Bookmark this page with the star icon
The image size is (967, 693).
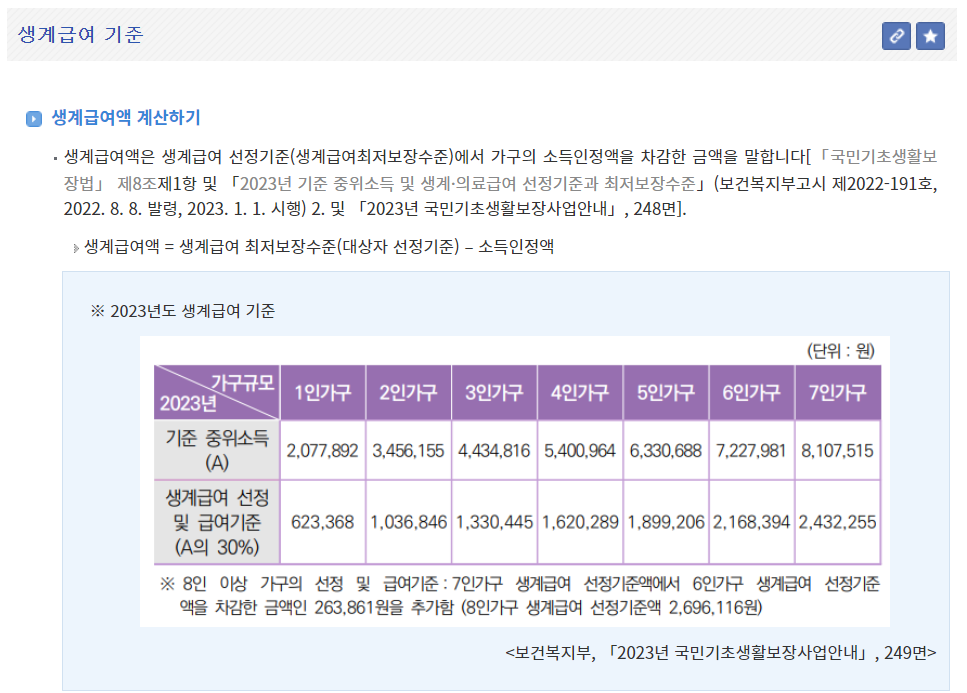tap(931, 37)
